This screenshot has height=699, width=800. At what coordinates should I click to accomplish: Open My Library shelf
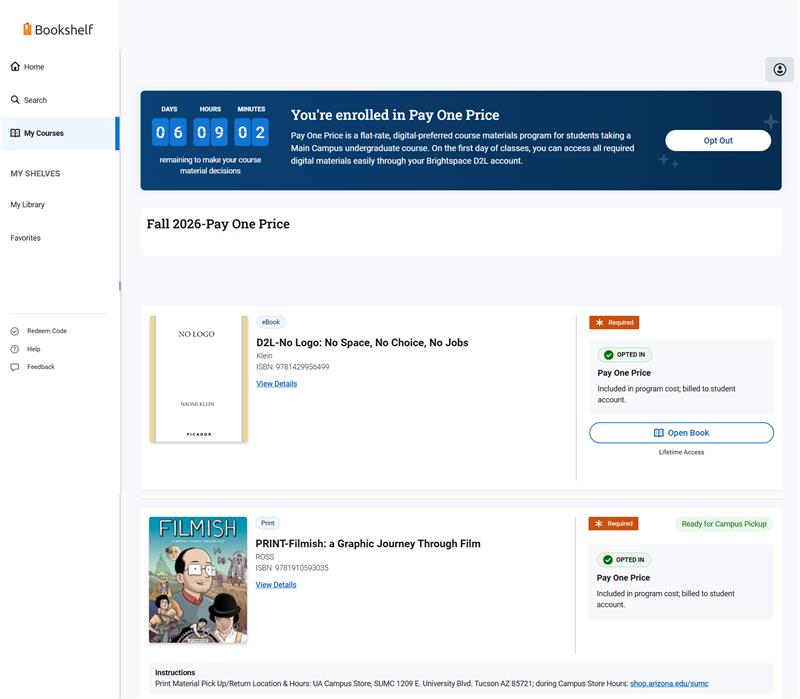click(28, 205)
